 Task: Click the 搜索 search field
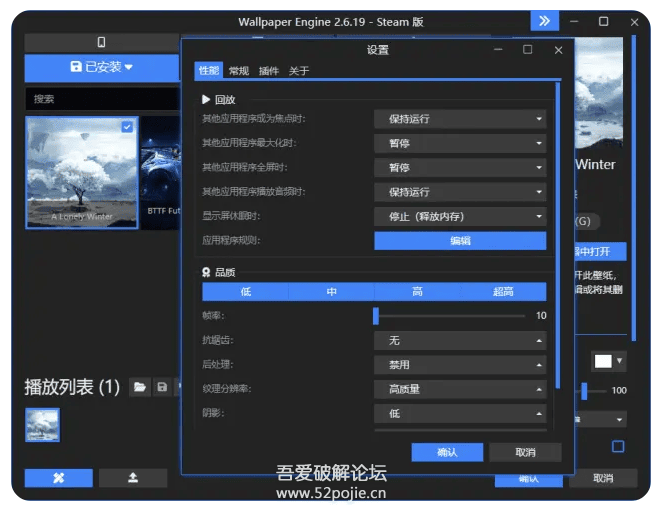coord(102,99)
